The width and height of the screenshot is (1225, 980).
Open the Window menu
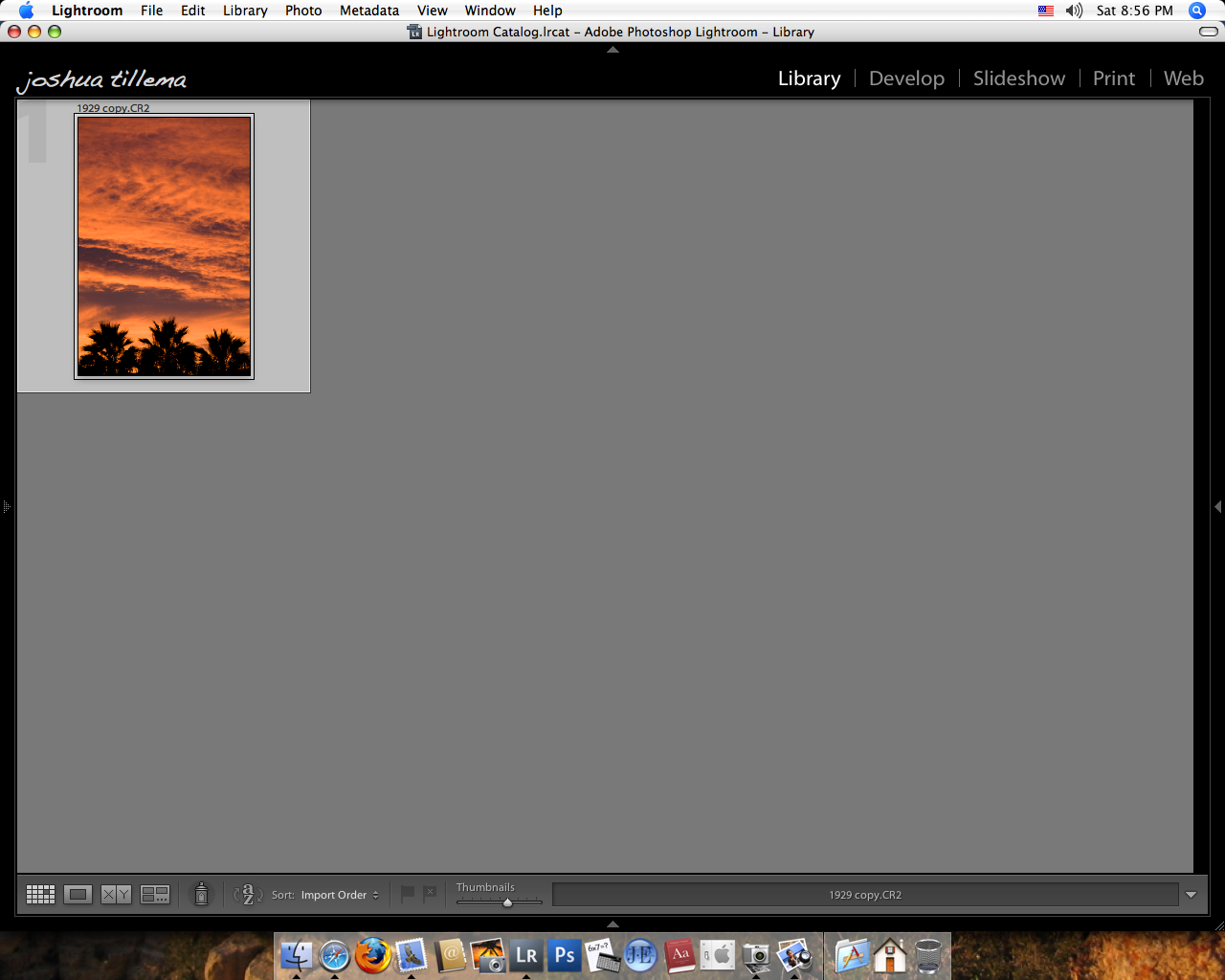pyautogui.click(x=490, y=11)
